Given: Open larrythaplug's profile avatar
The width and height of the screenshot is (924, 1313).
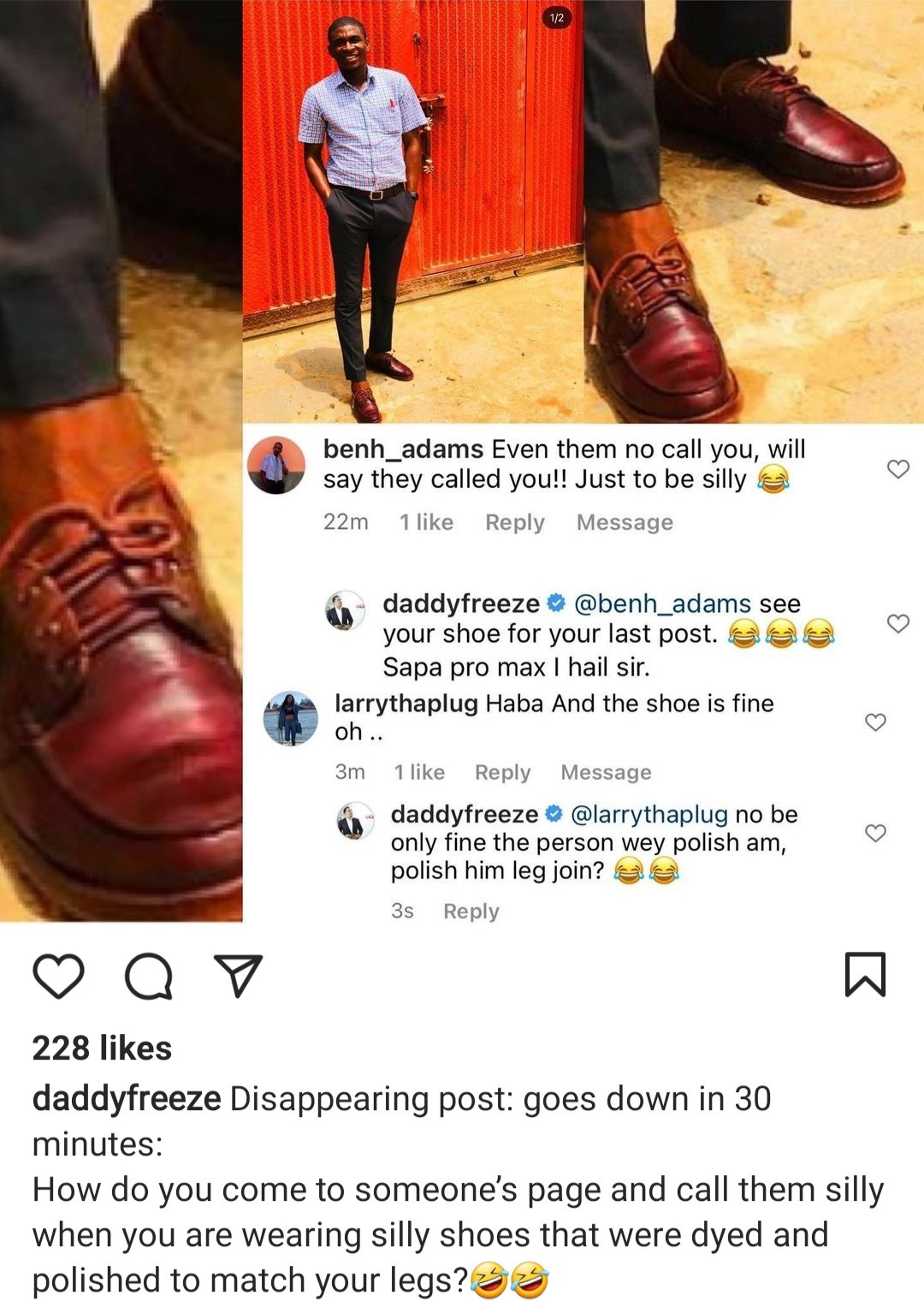Looking at the screenshot, I should coord(291,718).
